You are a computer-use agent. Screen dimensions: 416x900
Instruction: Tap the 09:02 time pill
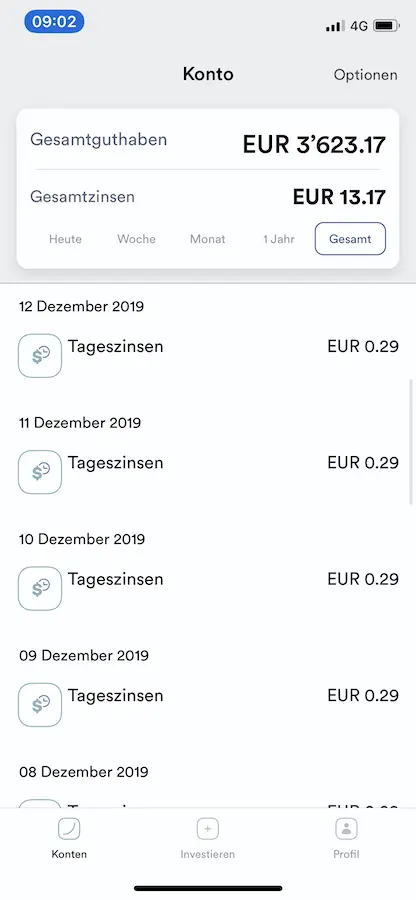pyautogui.click(x=54, y=22)
